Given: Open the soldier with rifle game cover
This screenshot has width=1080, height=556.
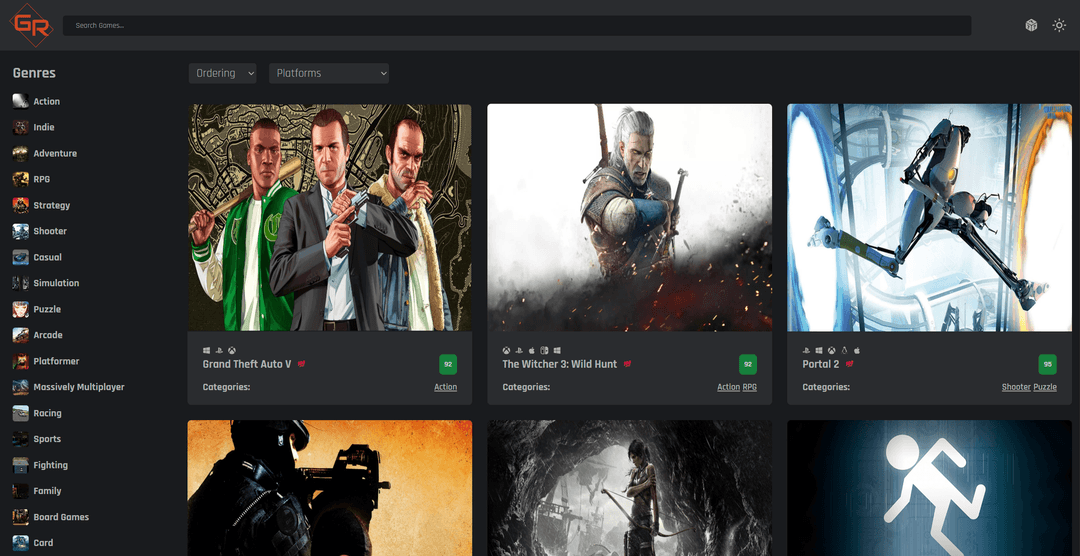Looking at the screenshot, I should (x=330, y=488).
